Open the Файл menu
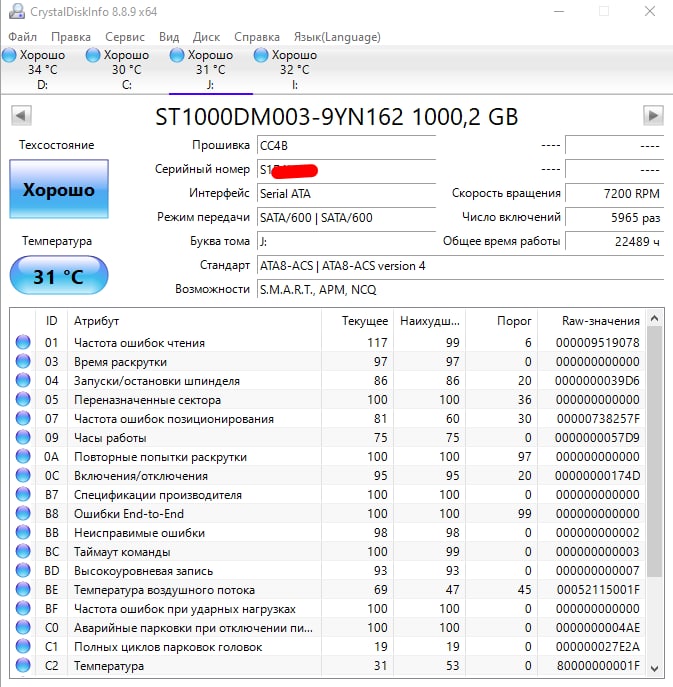 (22, 37)
